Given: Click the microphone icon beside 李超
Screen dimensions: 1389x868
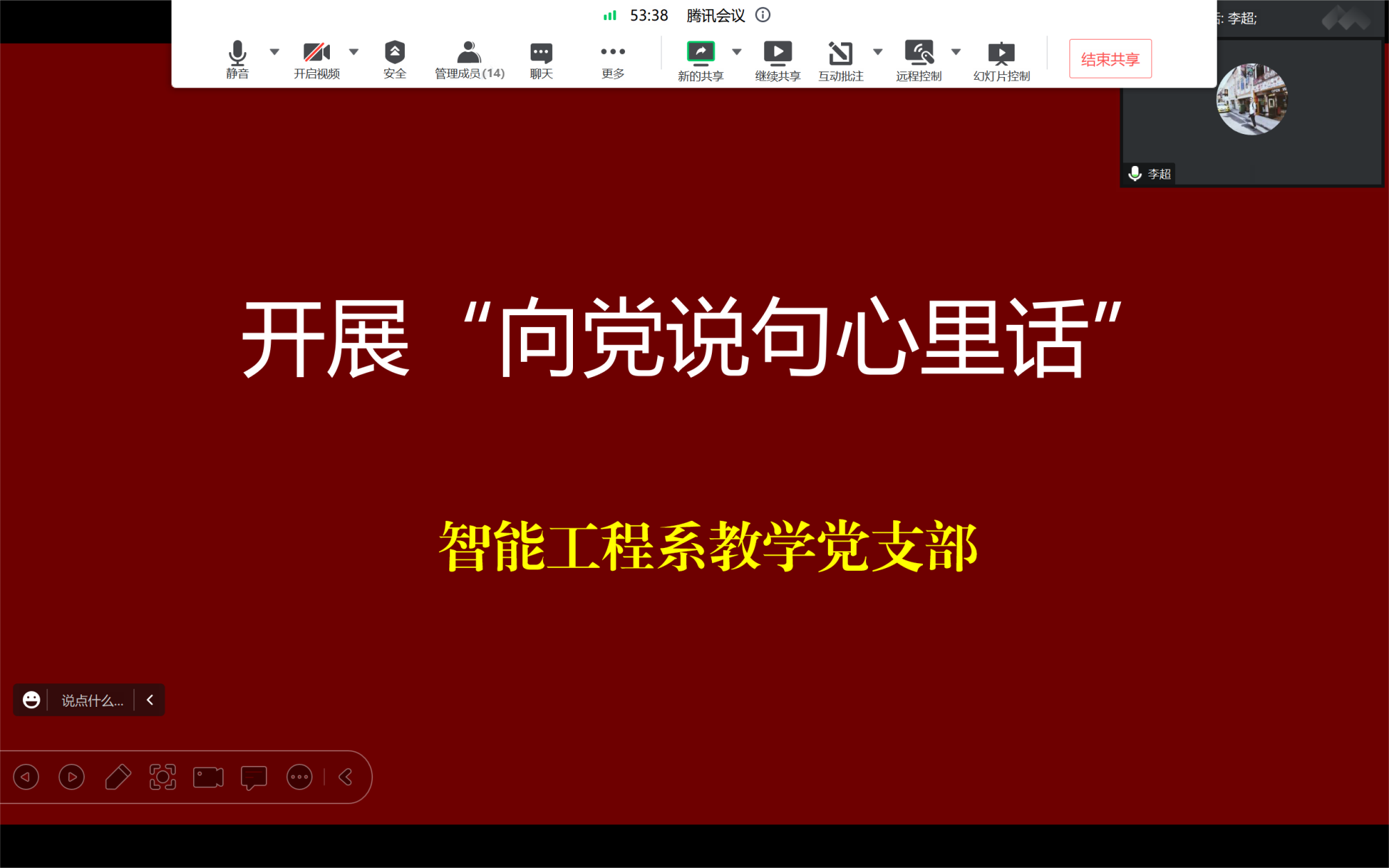Looking at the screenshot, I should (x=1135, y=173).
